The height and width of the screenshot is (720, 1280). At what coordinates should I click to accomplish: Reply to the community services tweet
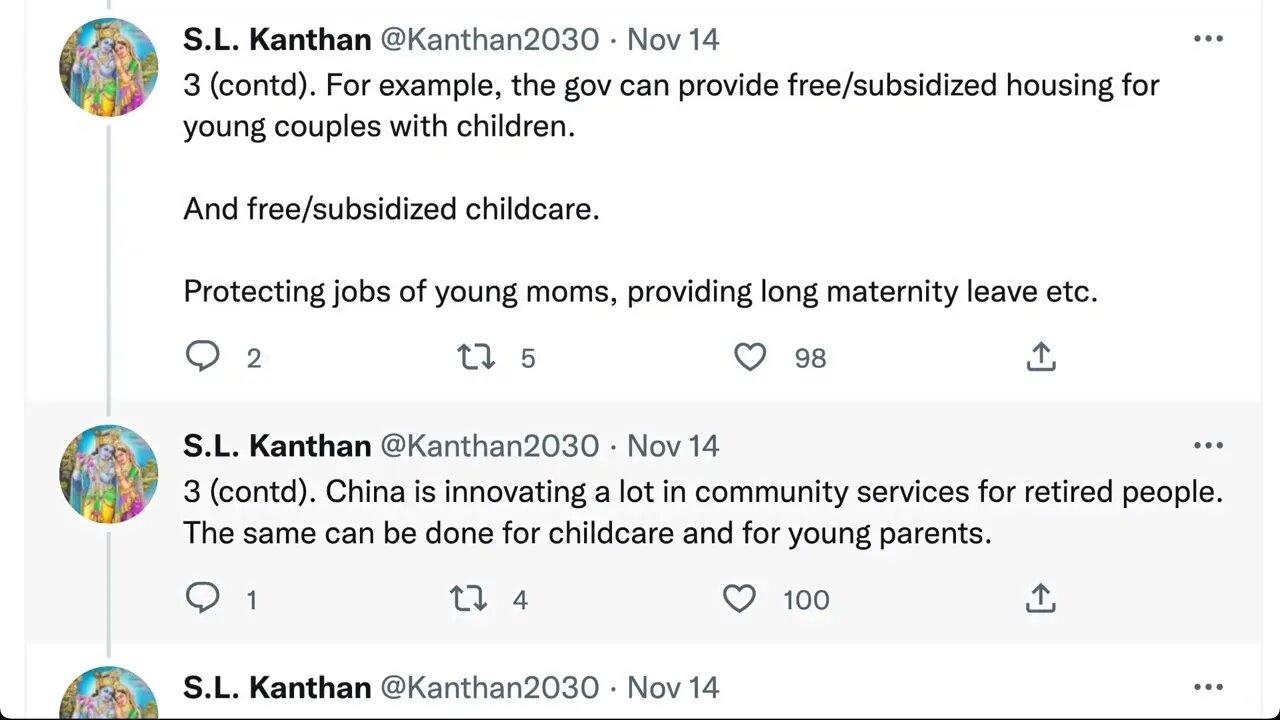coord(203,598)
